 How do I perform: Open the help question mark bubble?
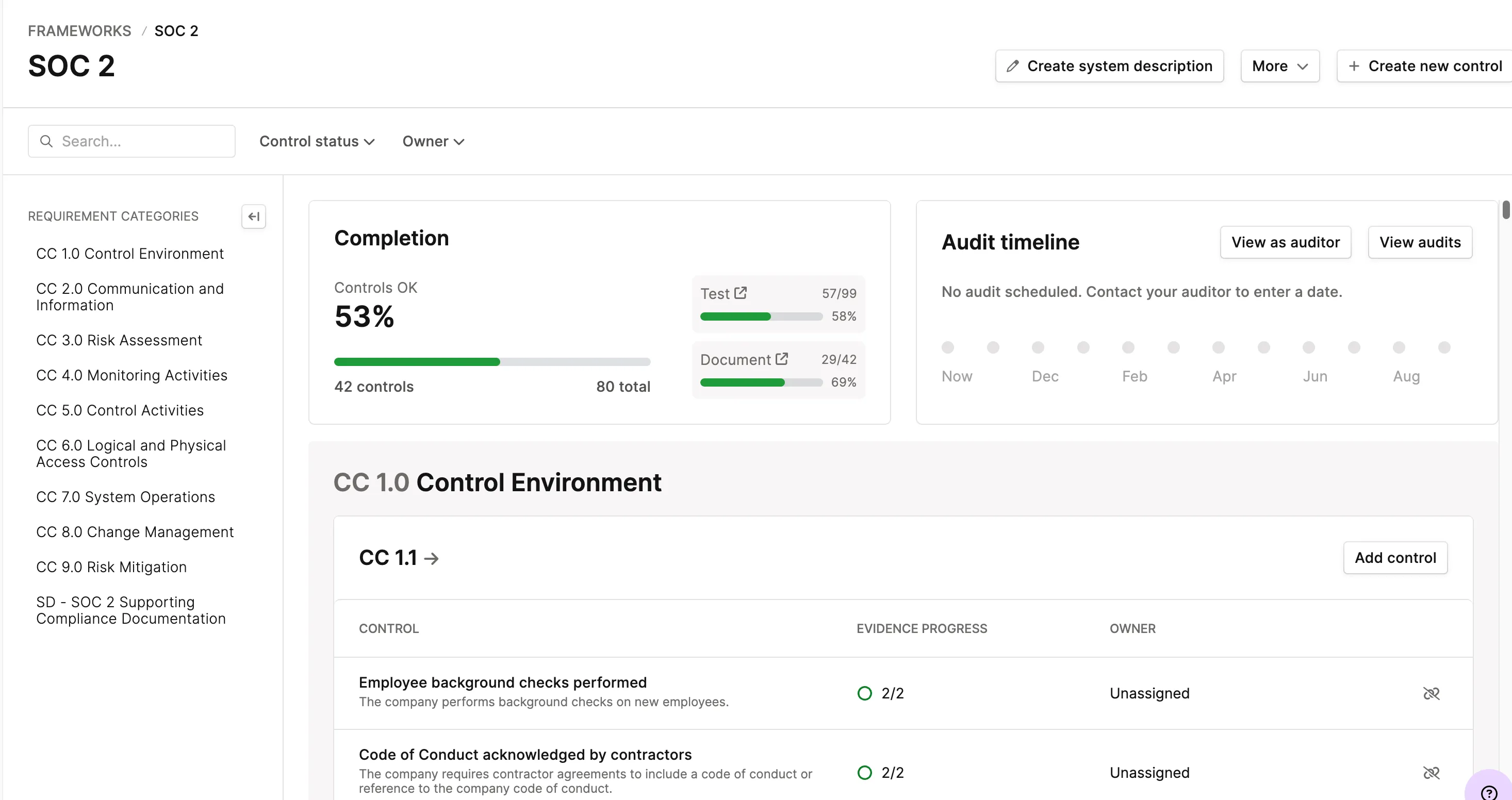click(1488, 792)
